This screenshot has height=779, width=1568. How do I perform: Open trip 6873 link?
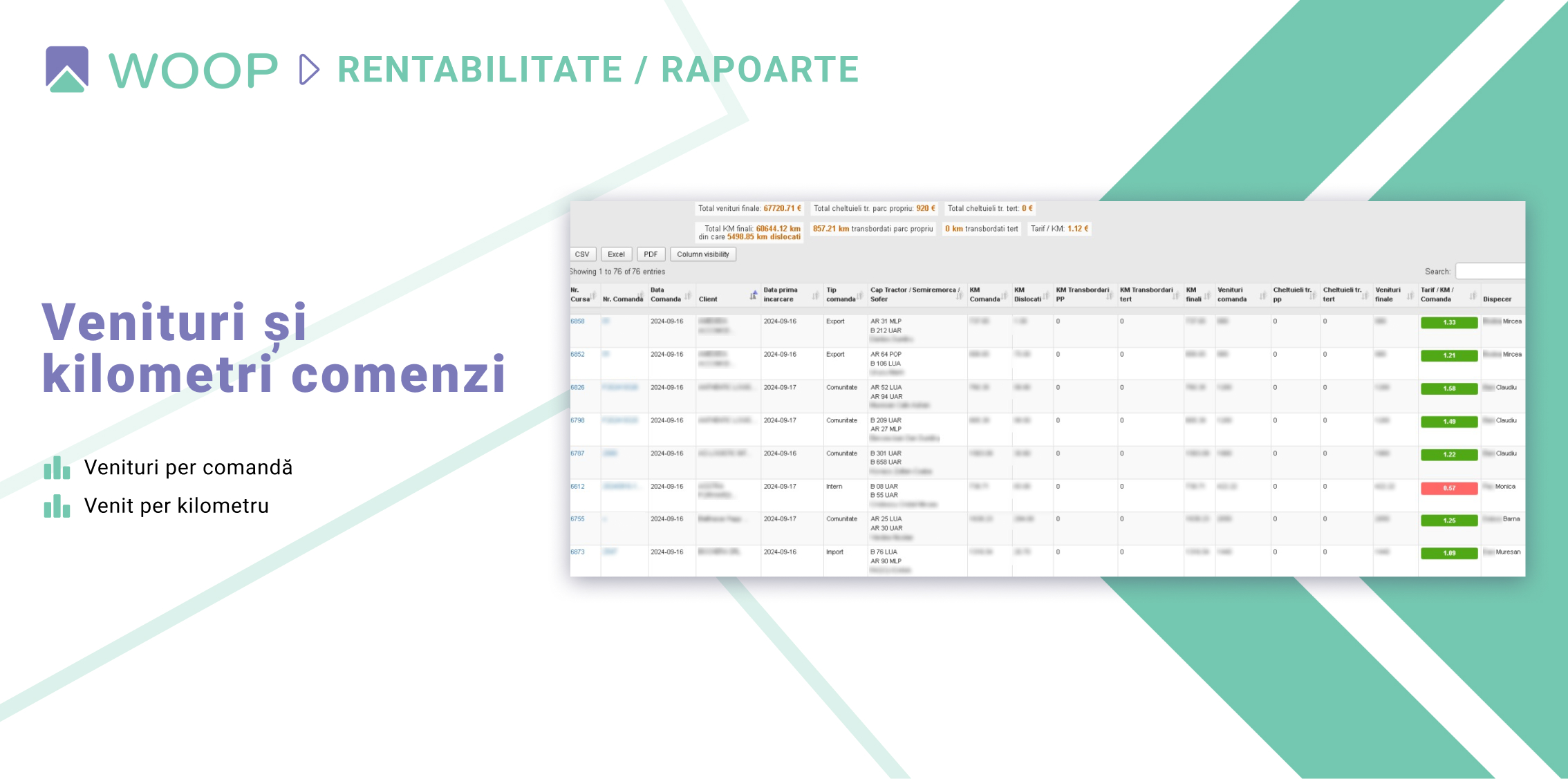[577, 552]
